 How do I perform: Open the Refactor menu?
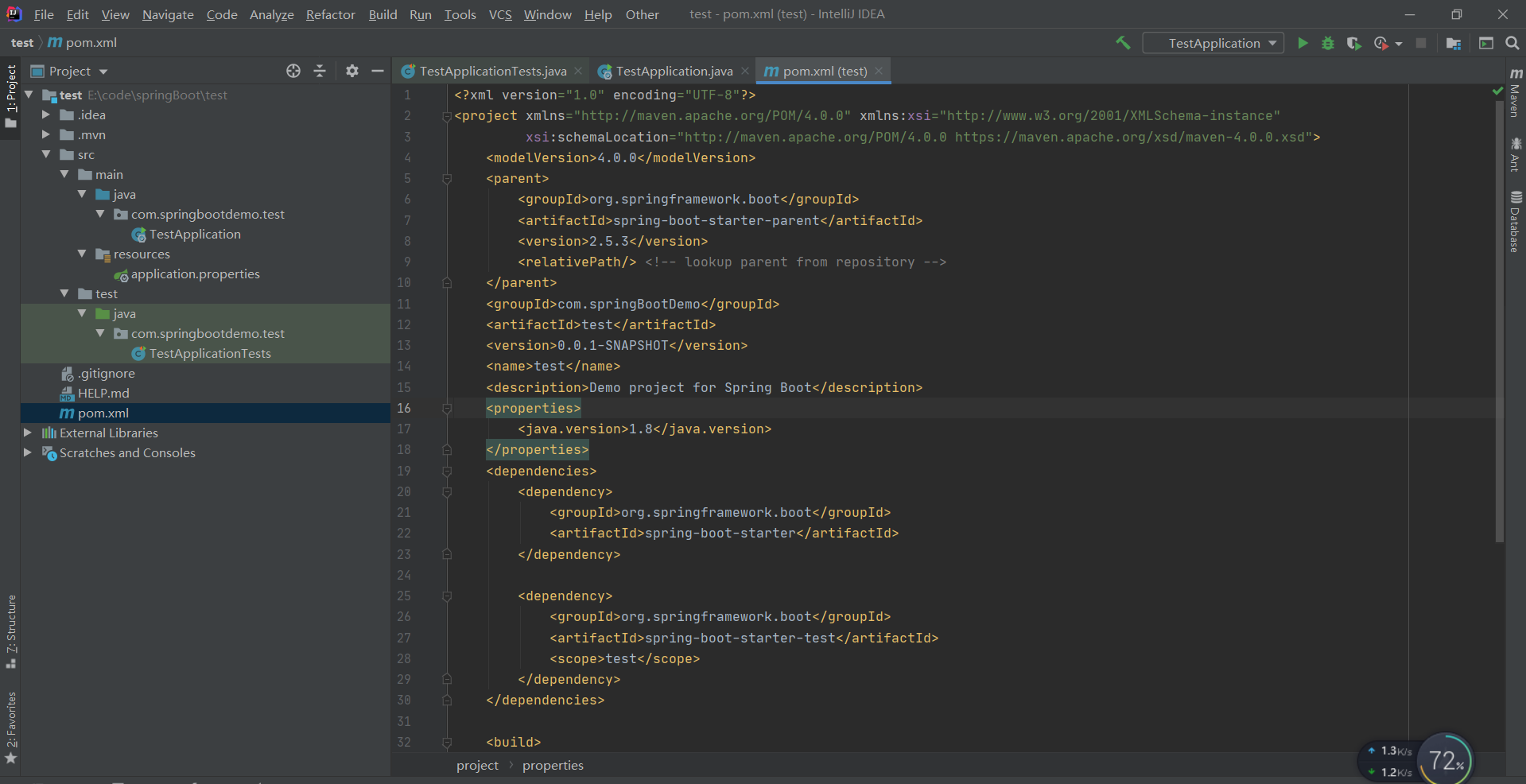click(x=330, y=14)
